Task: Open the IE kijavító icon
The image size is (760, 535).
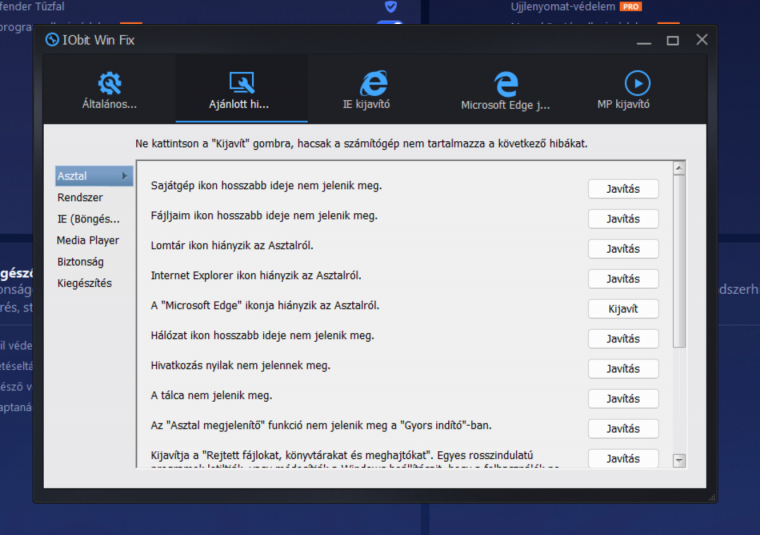Action: coord(373,83)
